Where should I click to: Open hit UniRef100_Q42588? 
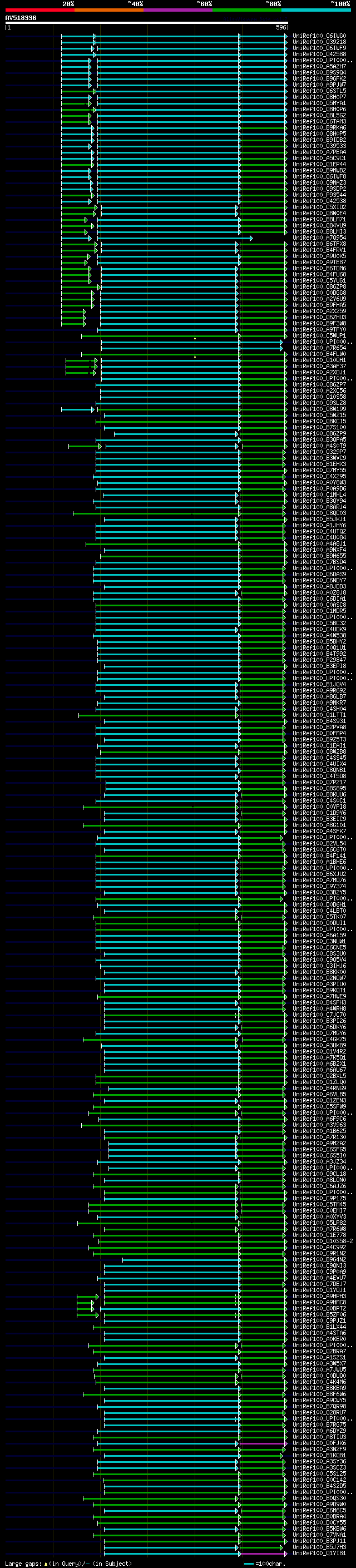point(319,54)
